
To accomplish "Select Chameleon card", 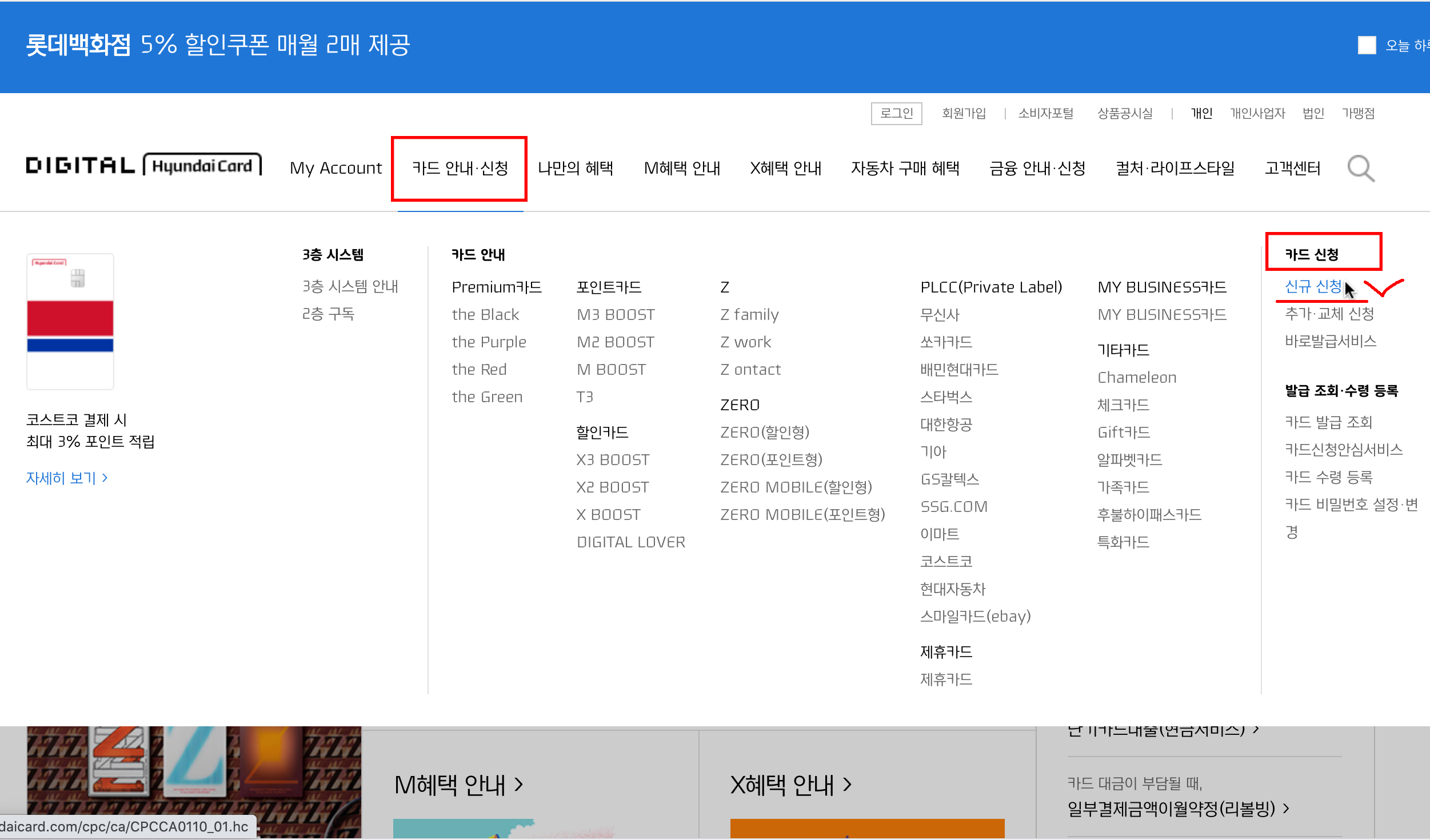I will 1137,377.
